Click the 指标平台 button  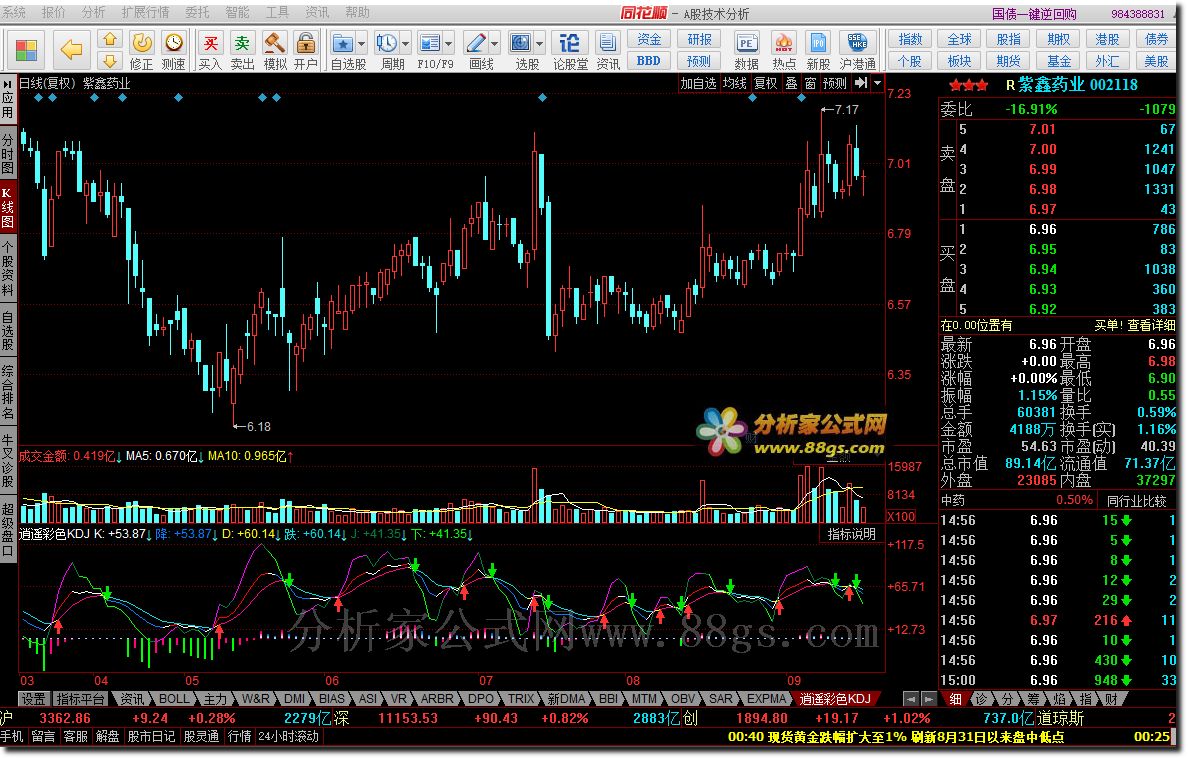click(80, 699)
